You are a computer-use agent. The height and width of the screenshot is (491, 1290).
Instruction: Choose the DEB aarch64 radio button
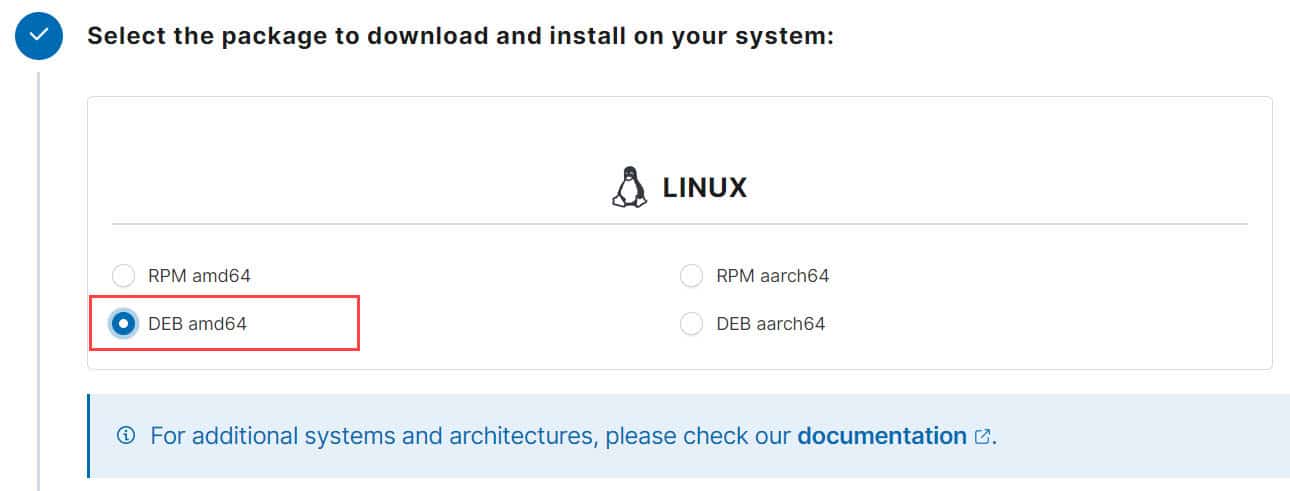click(691, 323)
